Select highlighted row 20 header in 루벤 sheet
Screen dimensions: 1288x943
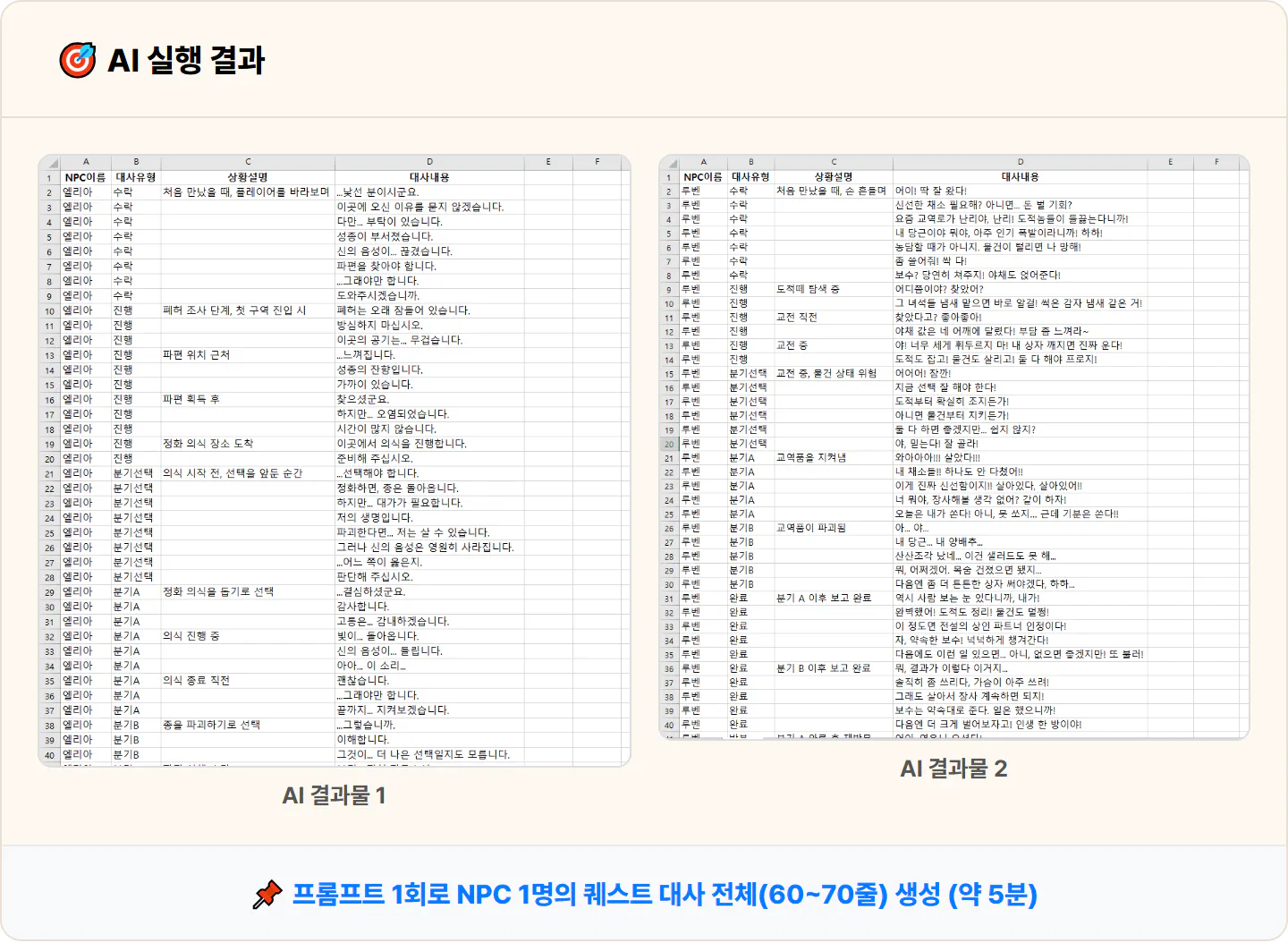coord(669,444)
